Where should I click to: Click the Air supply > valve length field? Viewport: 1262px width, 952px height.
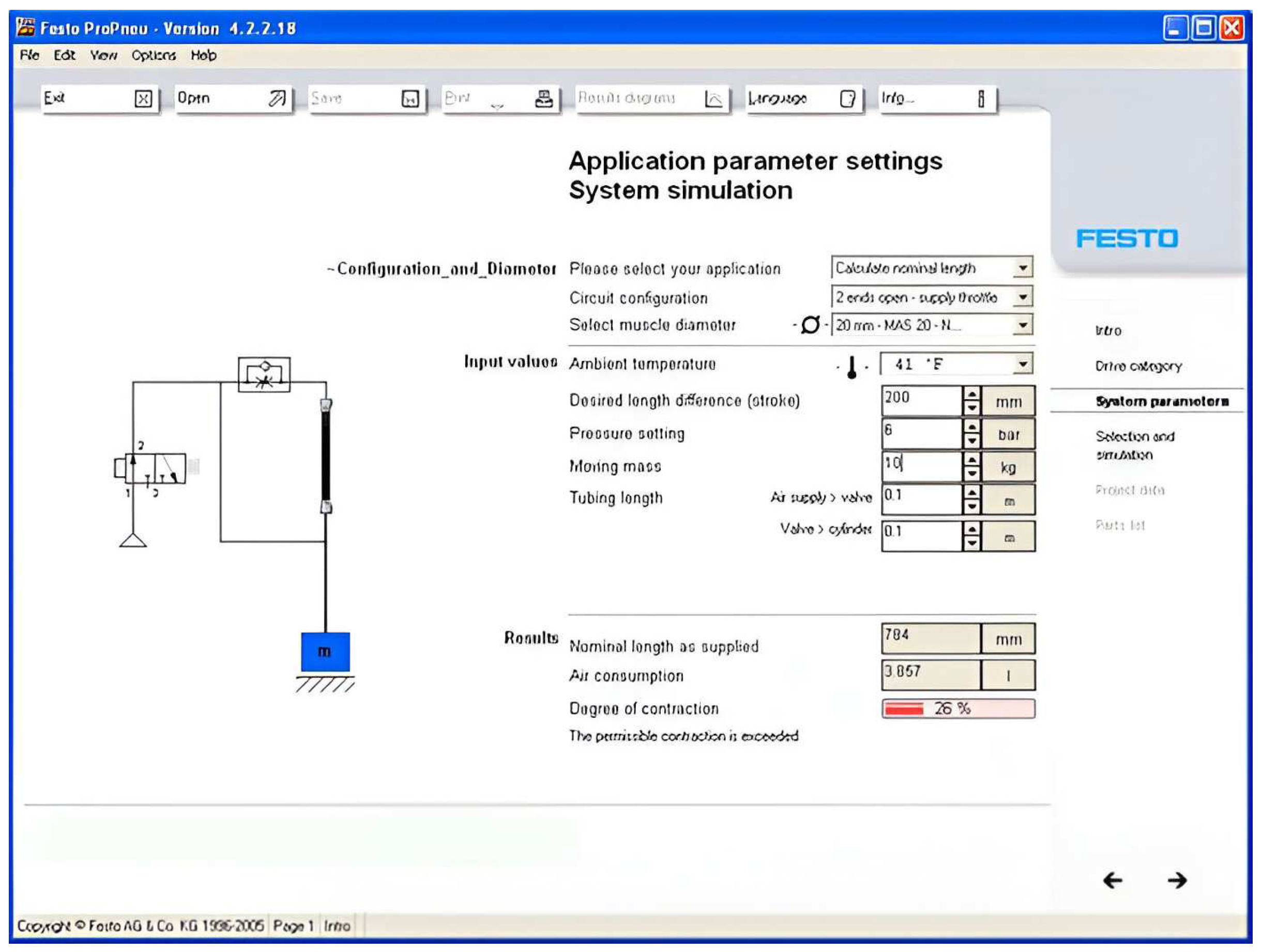[x=922, y=500]
